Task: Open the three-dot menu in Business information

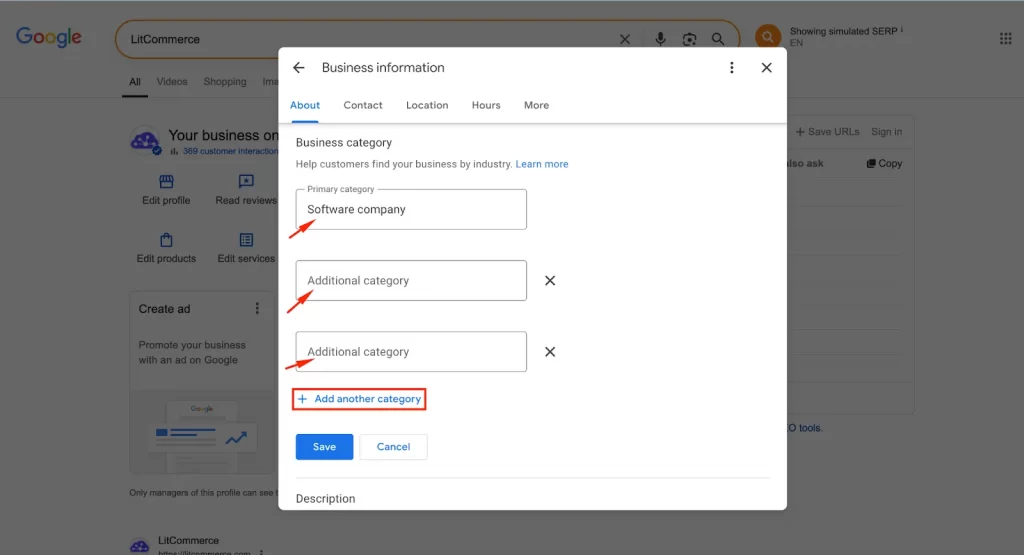Action: pyautogui.click(x=731, y=68)
